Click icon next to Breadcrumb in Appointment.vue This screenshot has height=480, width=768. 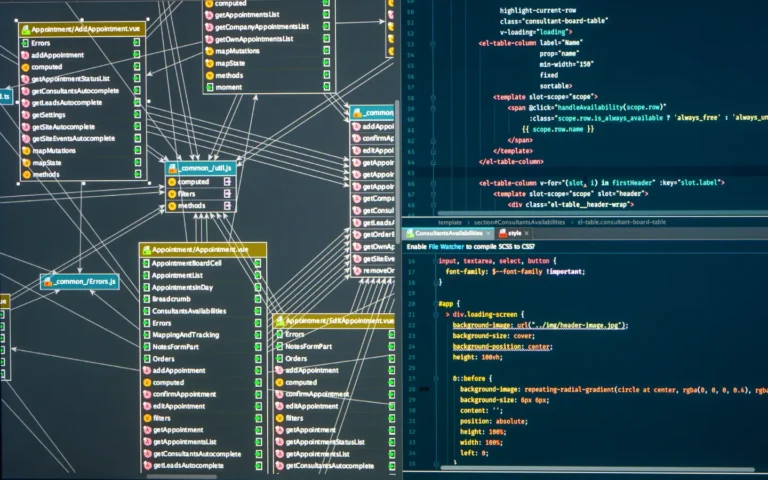pos(145,299)
